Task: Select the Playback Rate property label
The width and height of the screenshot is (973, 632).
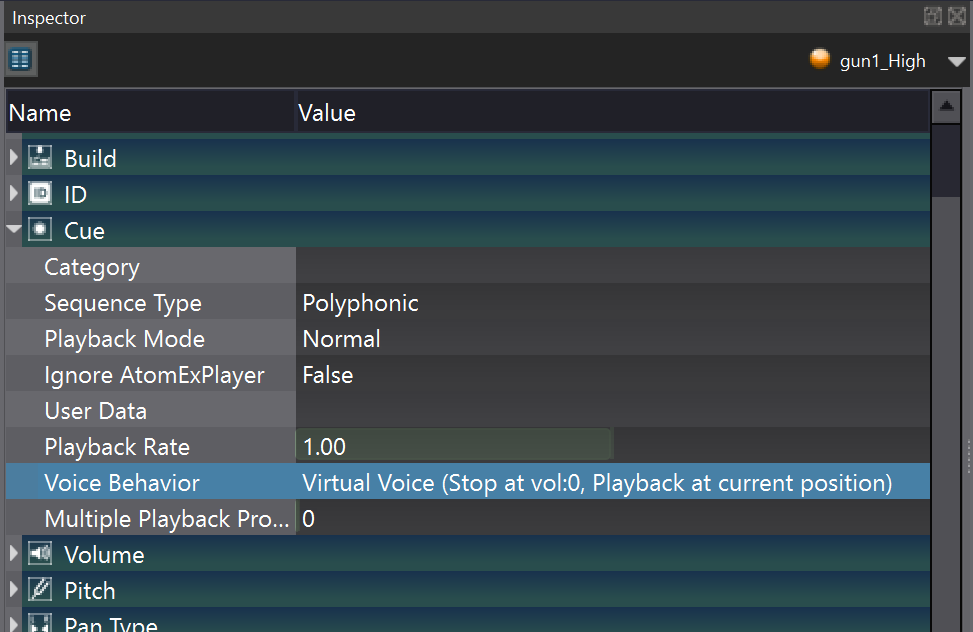Action: click(117, 447)
